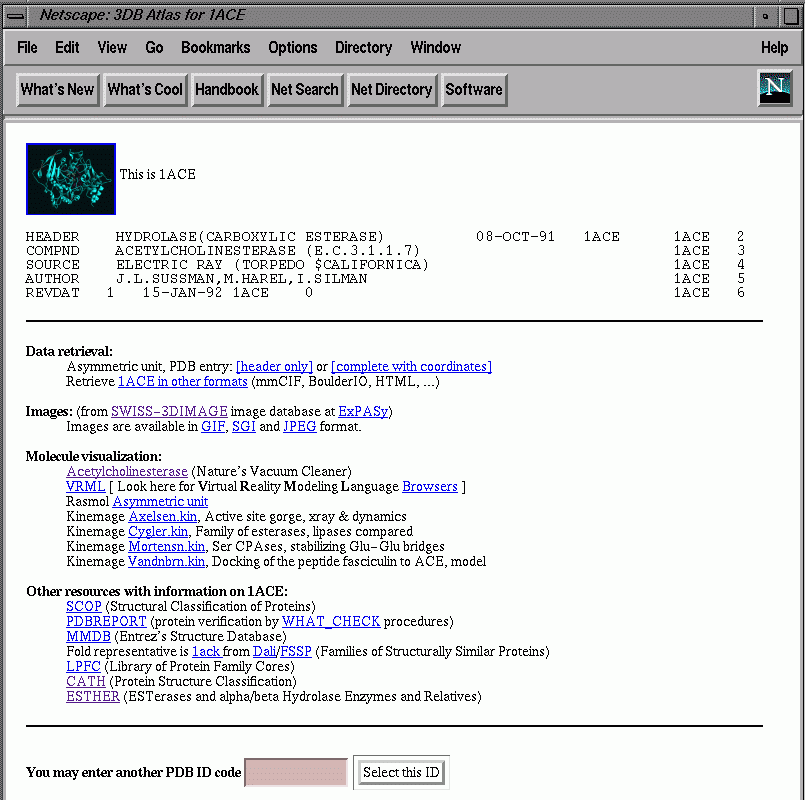805x800 pixels.
Task: Follow the VRML Browsers link
Action: click(430, 486)
